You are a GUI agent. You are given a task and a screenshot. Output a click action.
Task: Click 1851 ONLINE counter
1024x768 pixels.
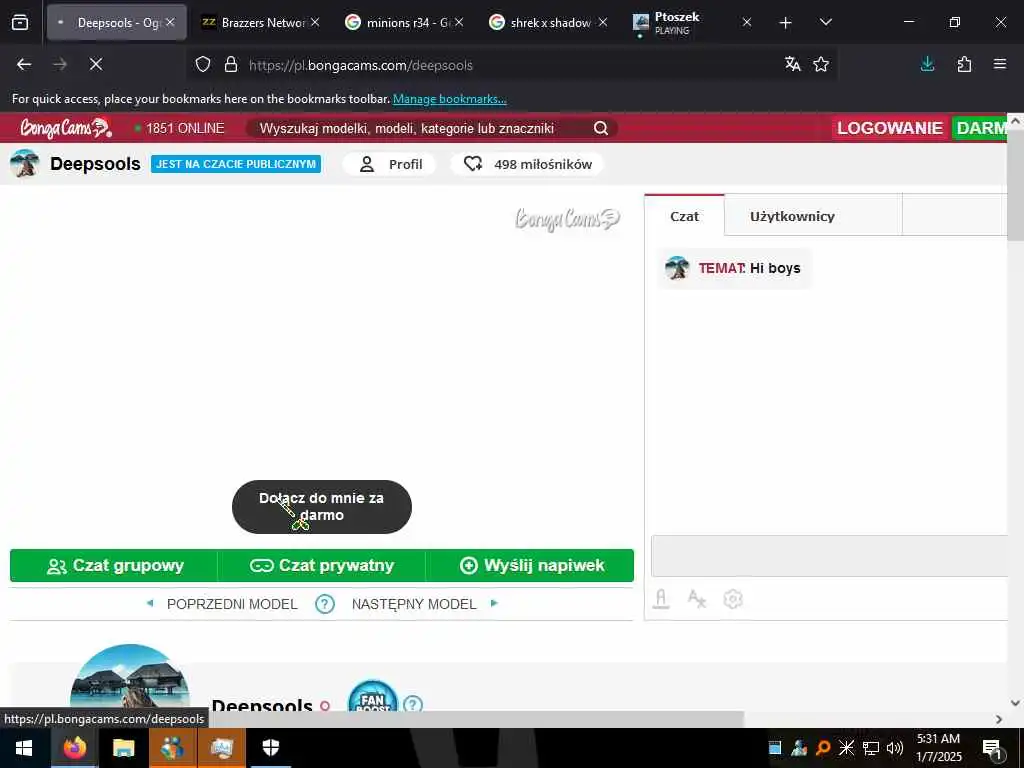pyautogui.click(x=179, y=128)
